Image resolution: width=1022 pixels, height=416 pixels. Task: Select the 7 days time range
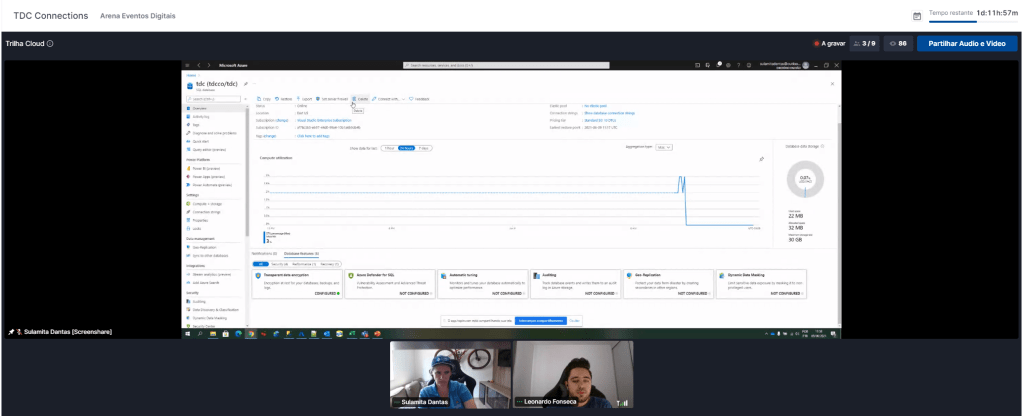click(425, 147)
